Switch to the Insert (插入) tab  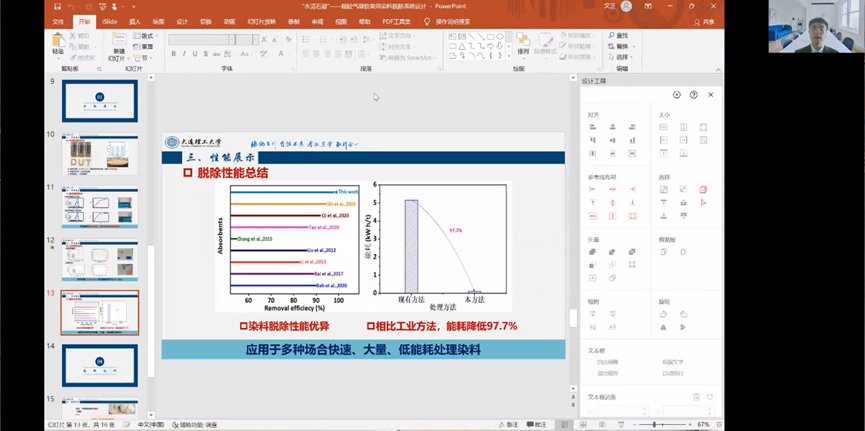pyautogui.click(x=135, y=22)
